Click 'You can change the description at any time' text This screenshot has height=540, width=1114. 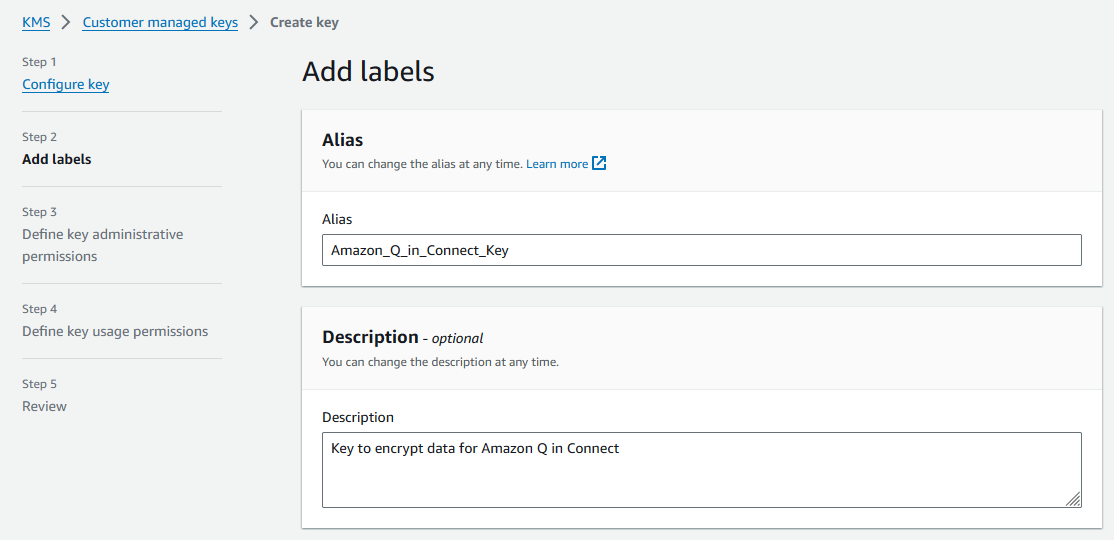[440, 362]
